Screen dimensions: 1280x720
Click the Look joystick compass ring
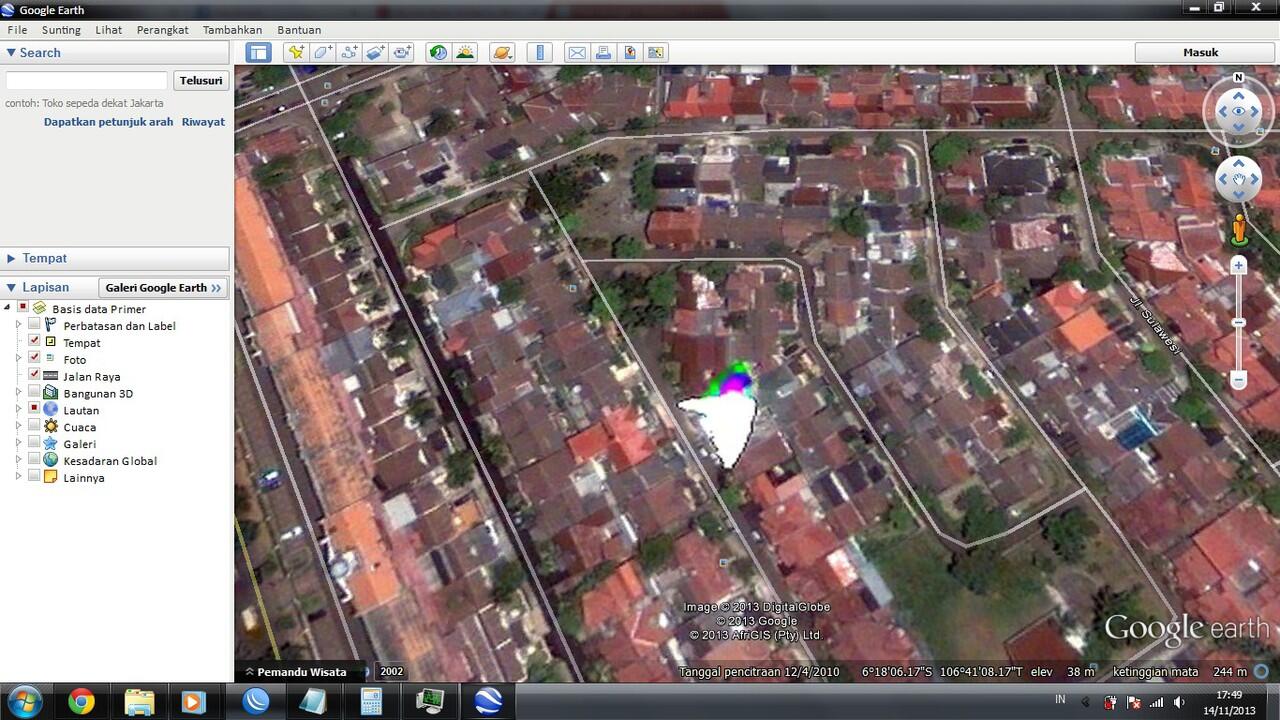[x=1239, y=111]
